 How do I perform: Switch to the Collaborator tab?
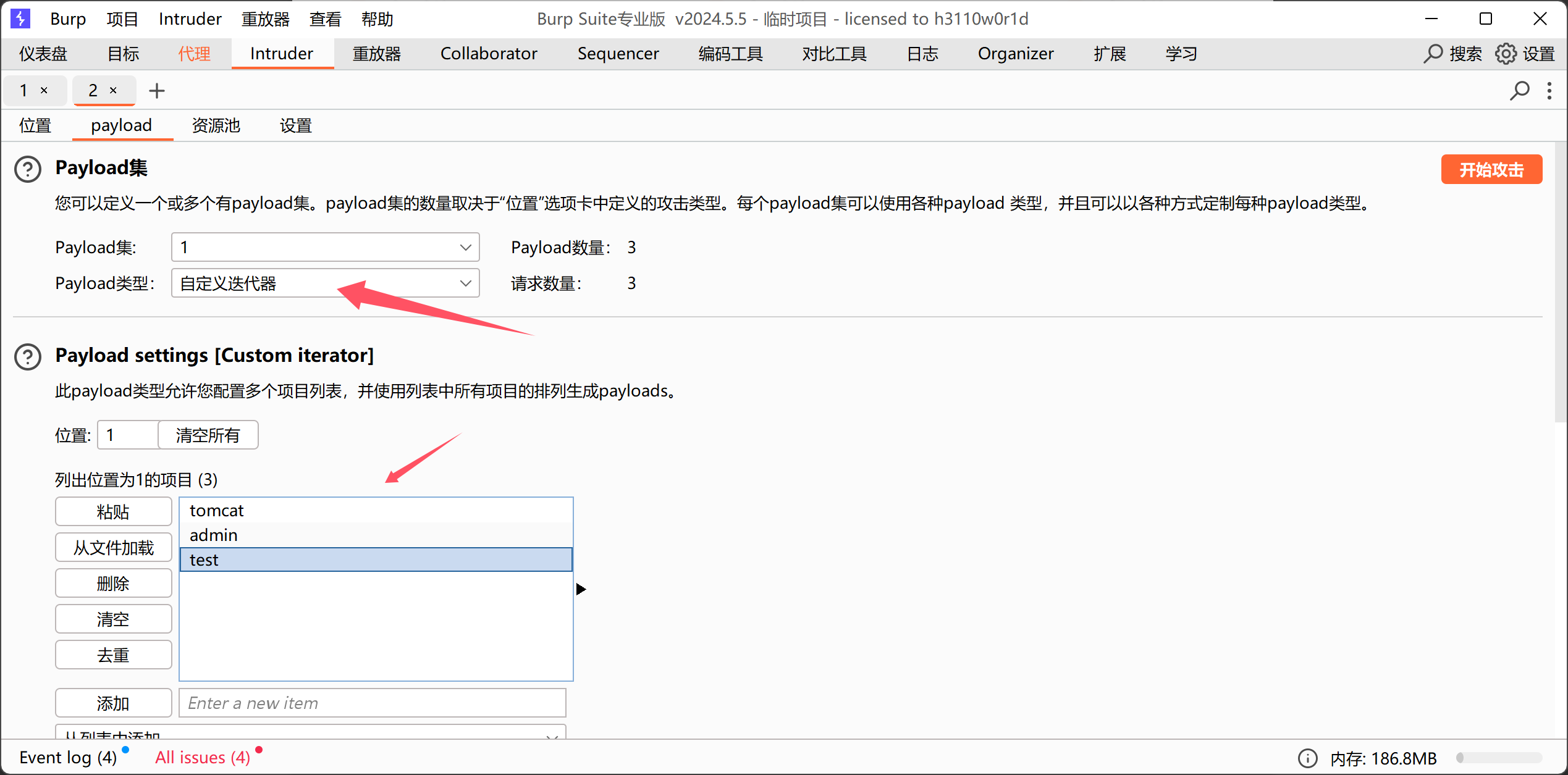(489, 54)
